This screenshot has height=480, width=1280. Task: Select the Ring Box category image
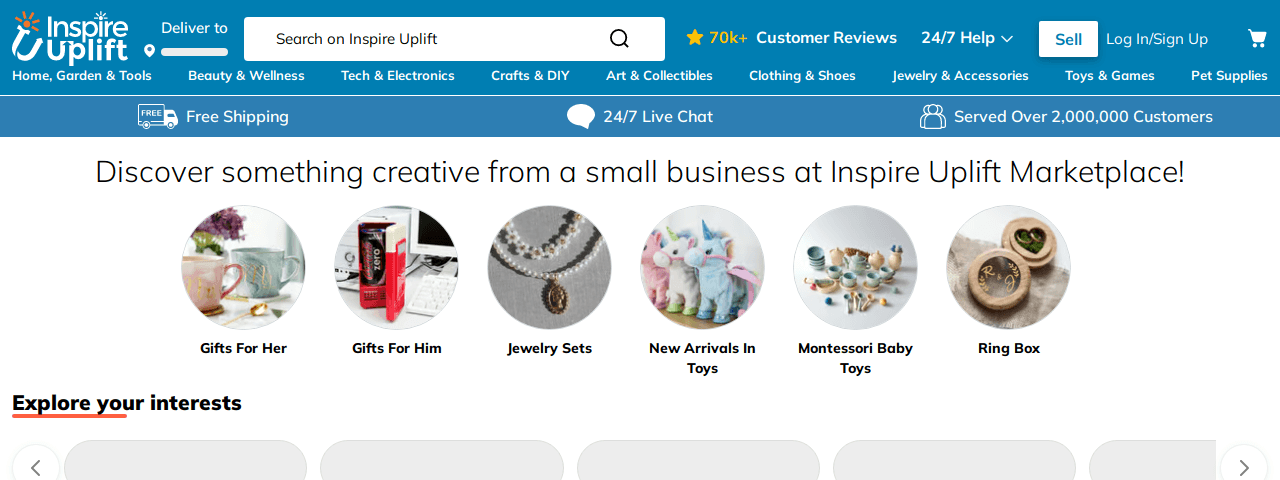click(1008, 267)
